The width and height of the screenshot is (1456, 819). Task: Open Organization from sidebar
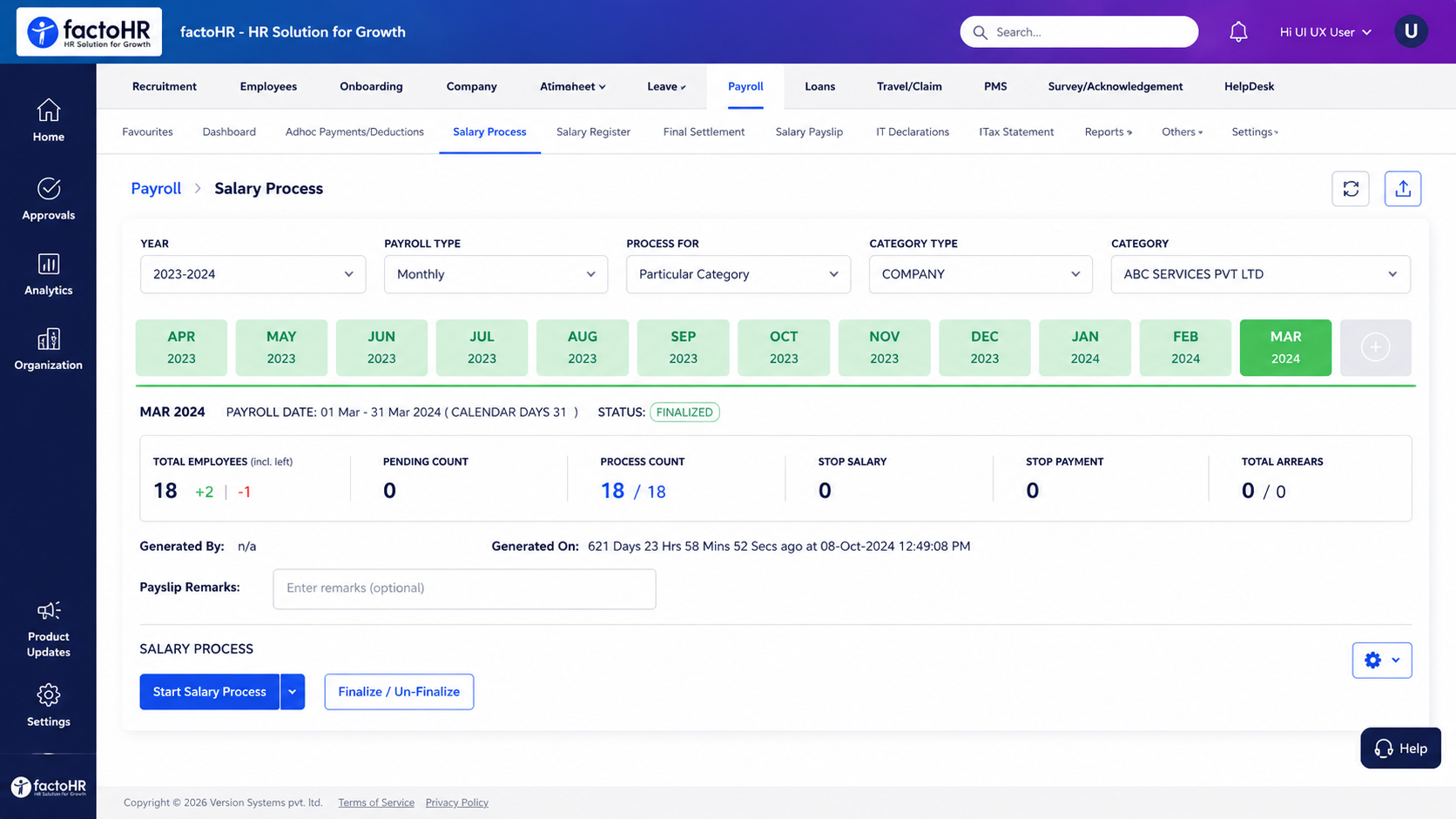pyautogui.click(x=48, y=349)
